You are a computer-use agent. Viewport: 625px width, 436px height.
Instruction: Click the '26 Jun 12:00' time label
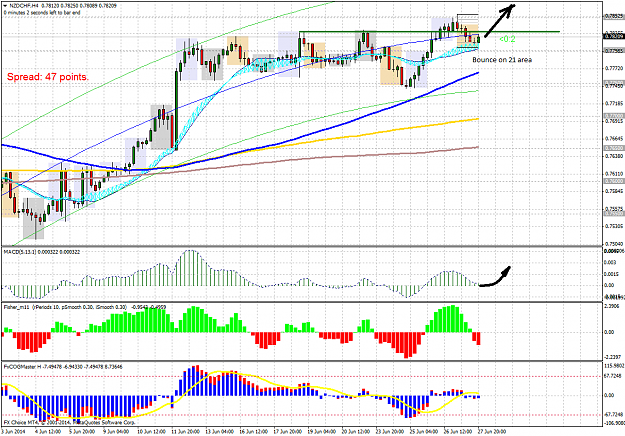(458, 431)
